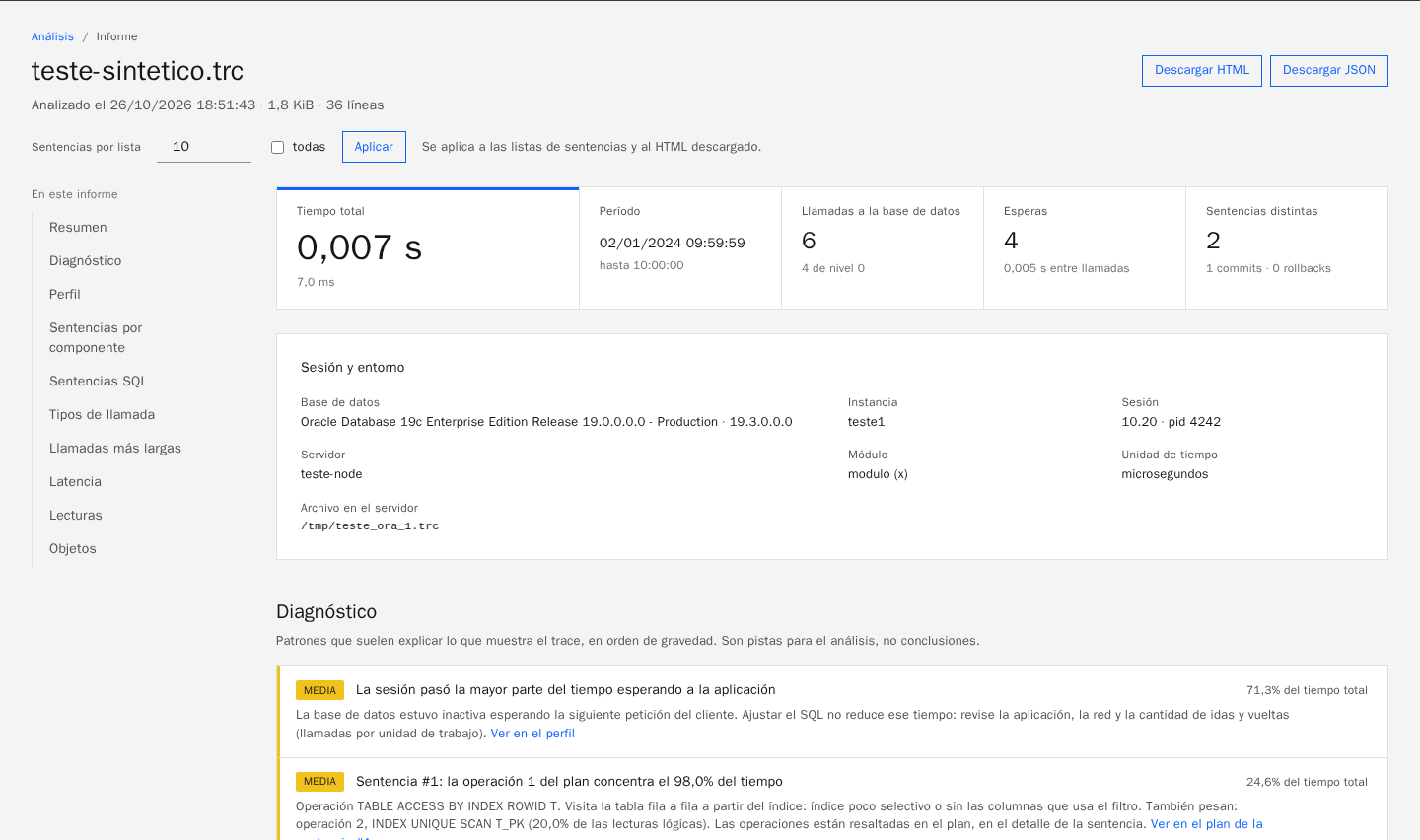The height and width of the screenshot is (840, 1420).
Task: Click the "Sesión y entorno" panel heading
Action: (x=353, y=368)
